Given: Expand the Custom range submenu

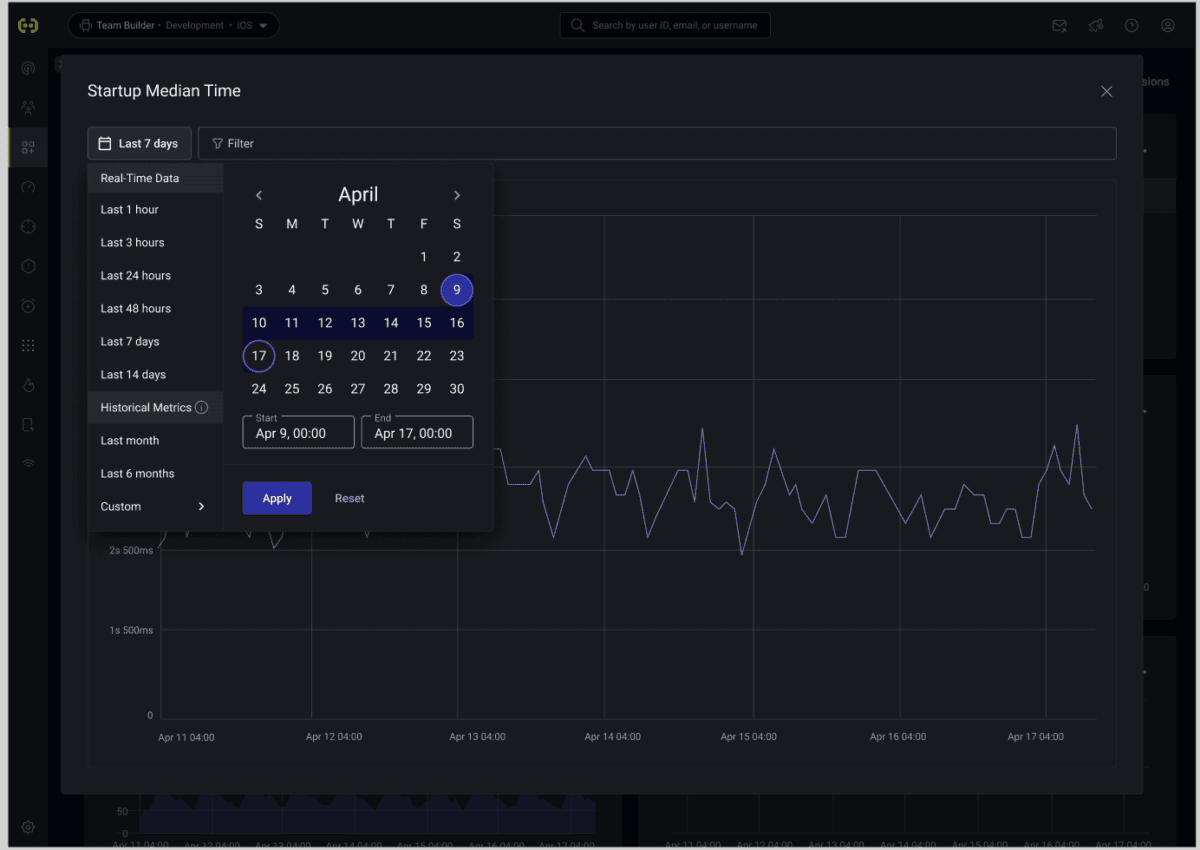Looking at the screenshot, I should click(x=154, y=507).
